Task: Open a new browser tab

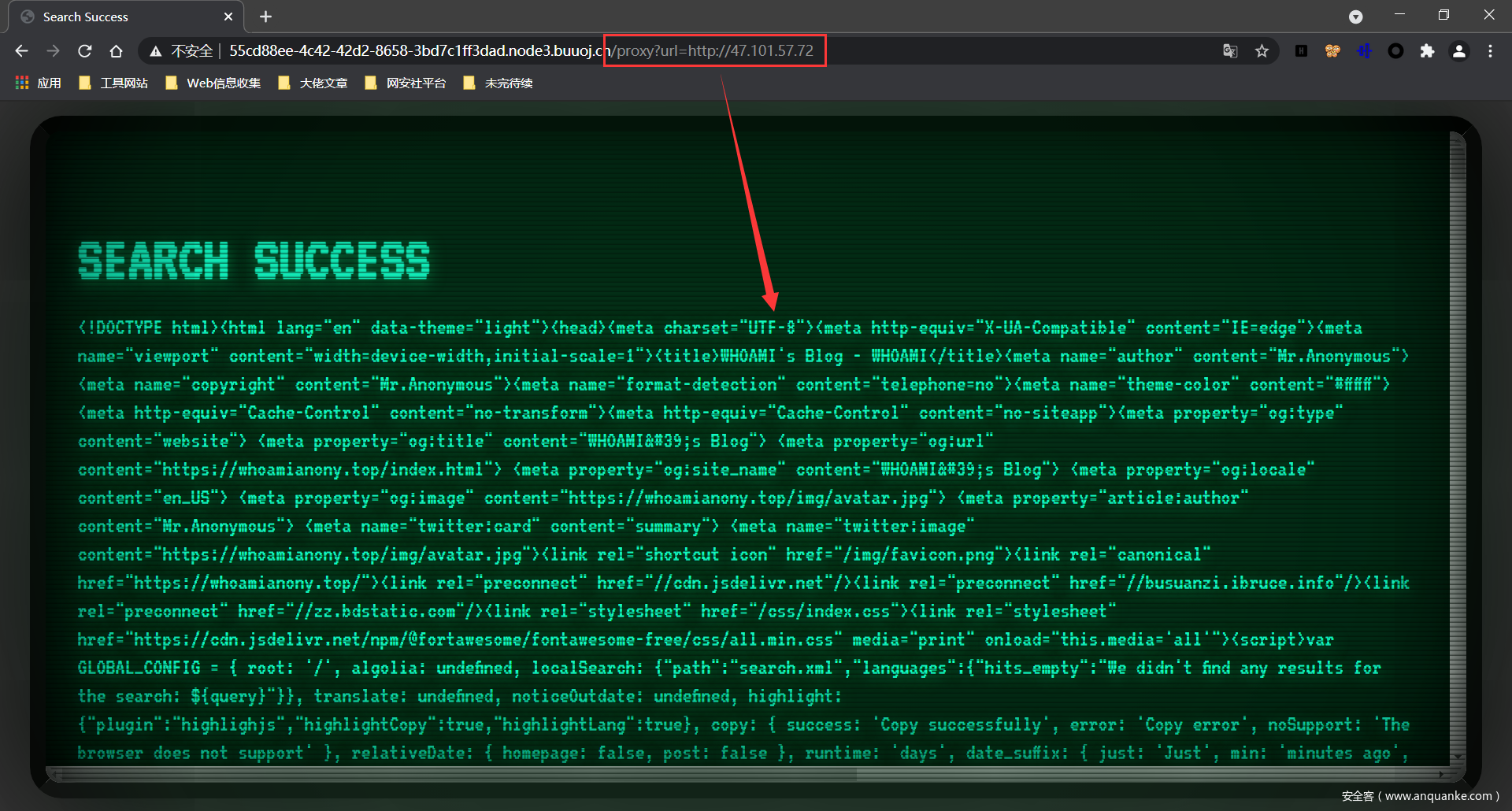Action: (266, 17)
